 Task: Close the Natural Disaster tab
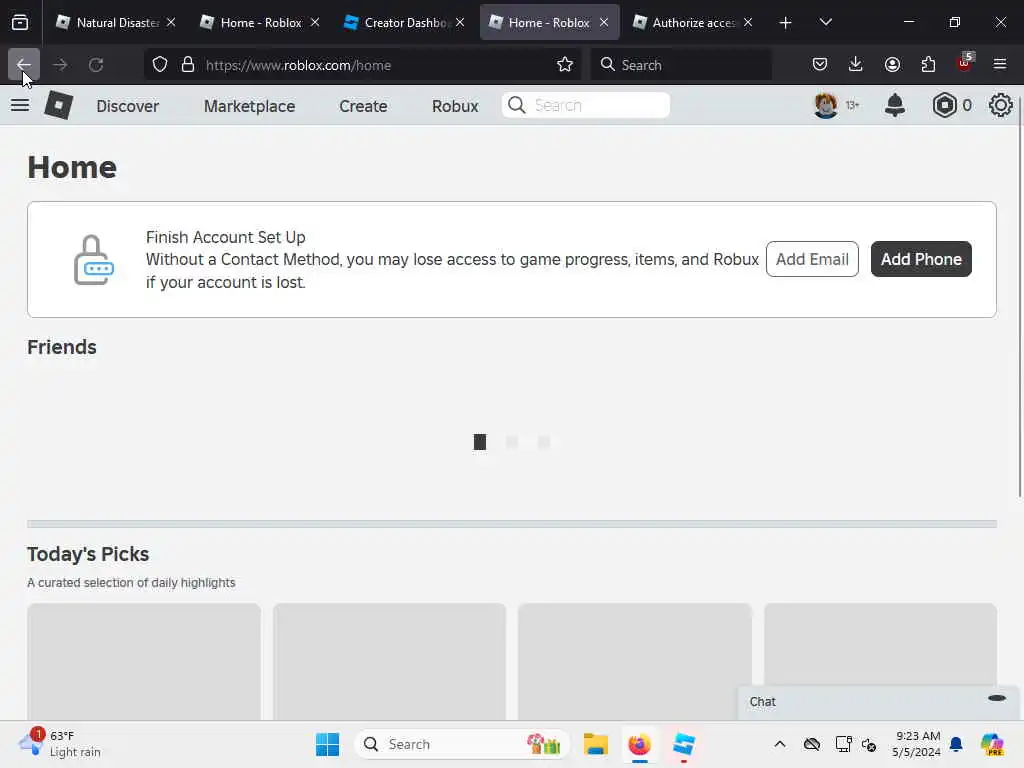point(171,22)
